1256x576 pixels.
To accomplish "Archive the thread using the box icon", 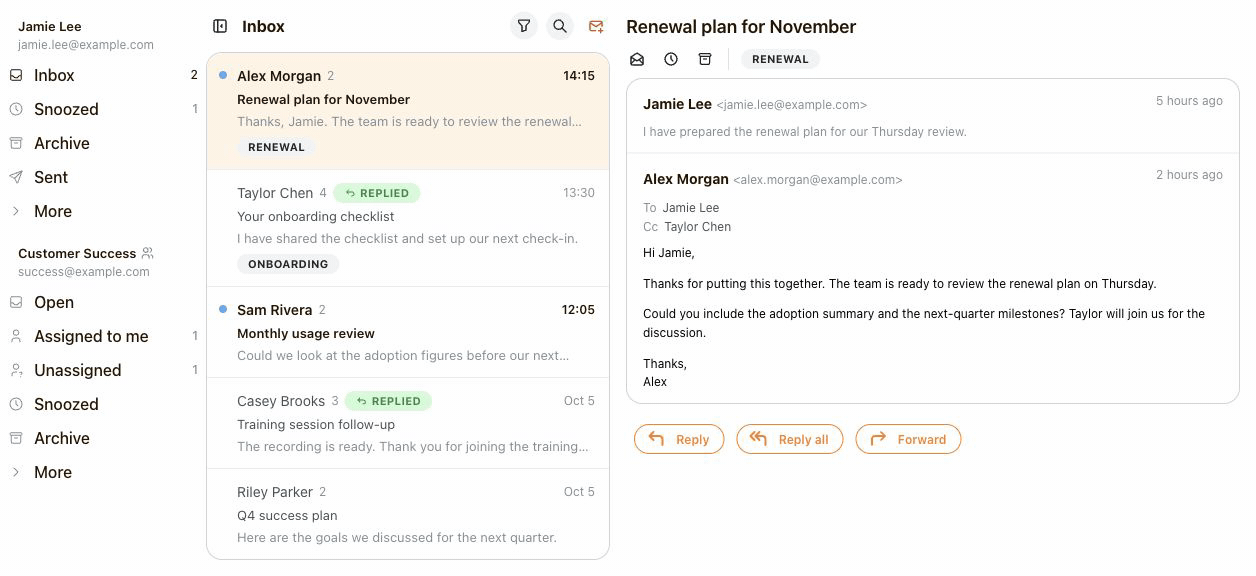I will pyautogui.click(x=705, y=59).
